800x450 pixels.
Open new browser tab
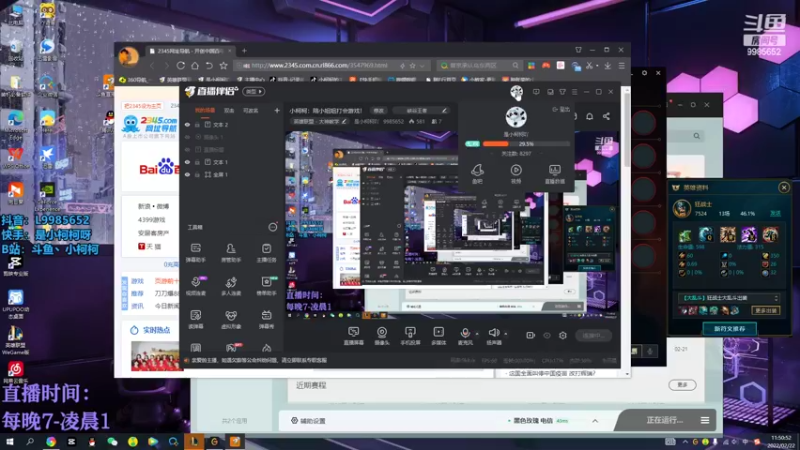click(244, 51)
